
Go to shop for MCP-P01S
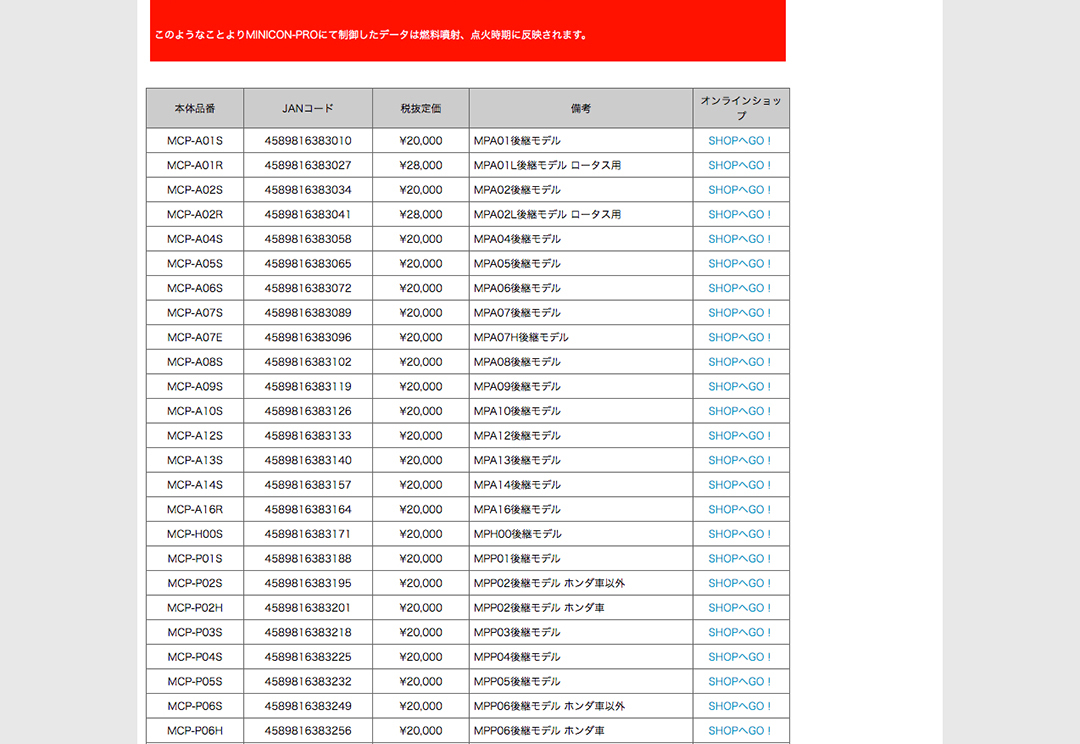click(740, 559)
